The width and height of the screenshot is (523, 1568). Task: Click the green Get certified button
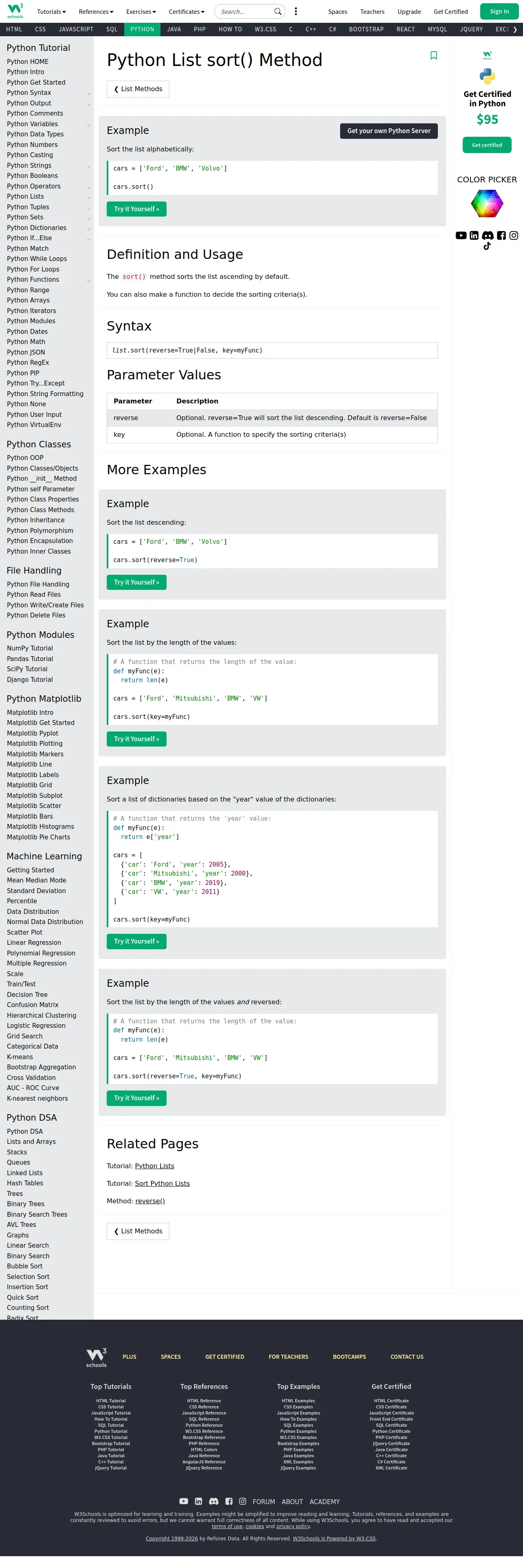487,145
